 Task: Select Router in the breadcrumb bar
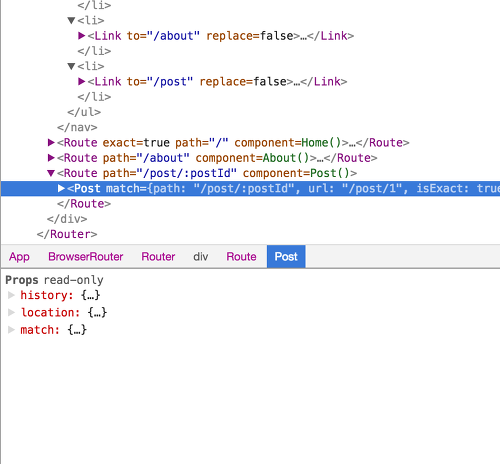tap(158, 257)
